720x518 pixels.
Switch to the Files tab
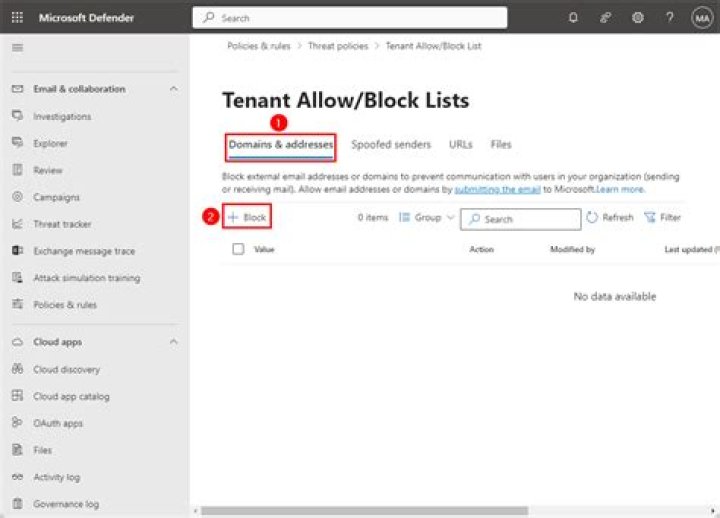click(501, 145)
